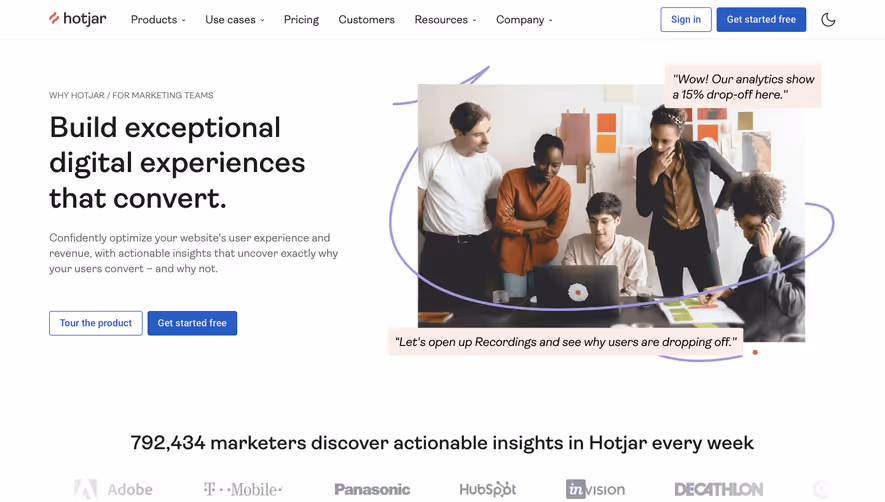Click the "Wow! Our analytics show" quote bubble
The width and height of the screenshot is (885, 502).
pyautogui.click(x=743, y=86)
